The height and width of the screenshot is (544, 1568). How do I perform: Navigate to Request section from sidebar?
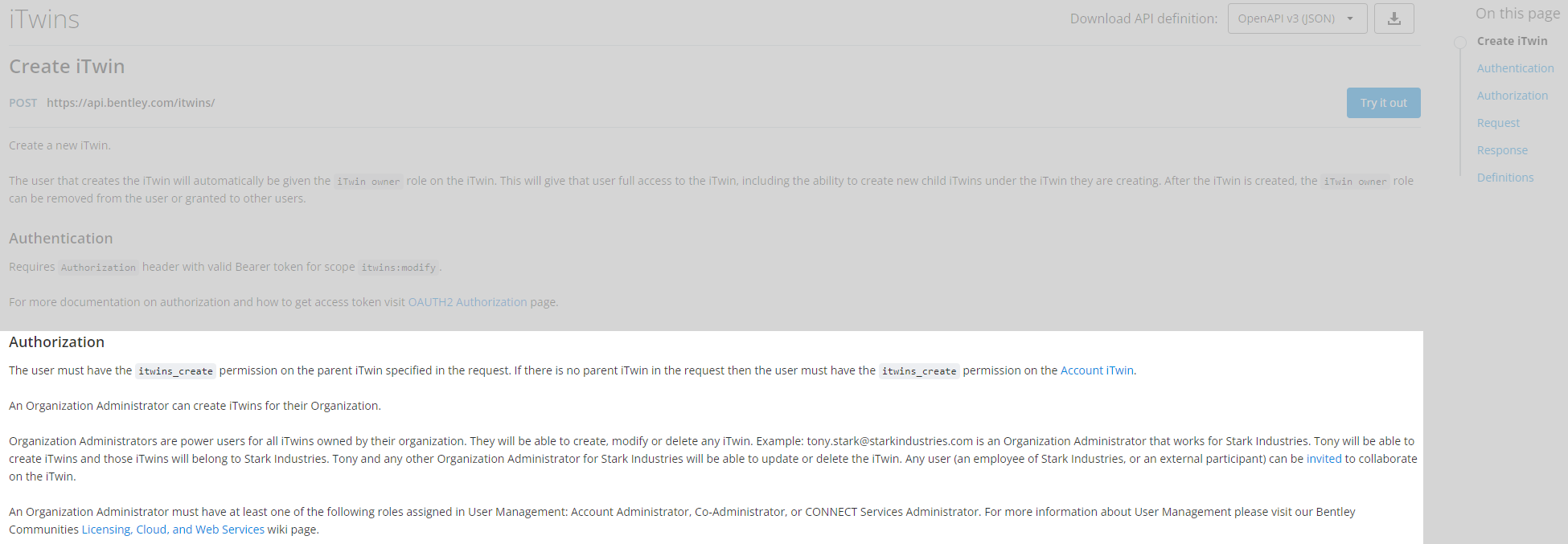[1498, 123]
